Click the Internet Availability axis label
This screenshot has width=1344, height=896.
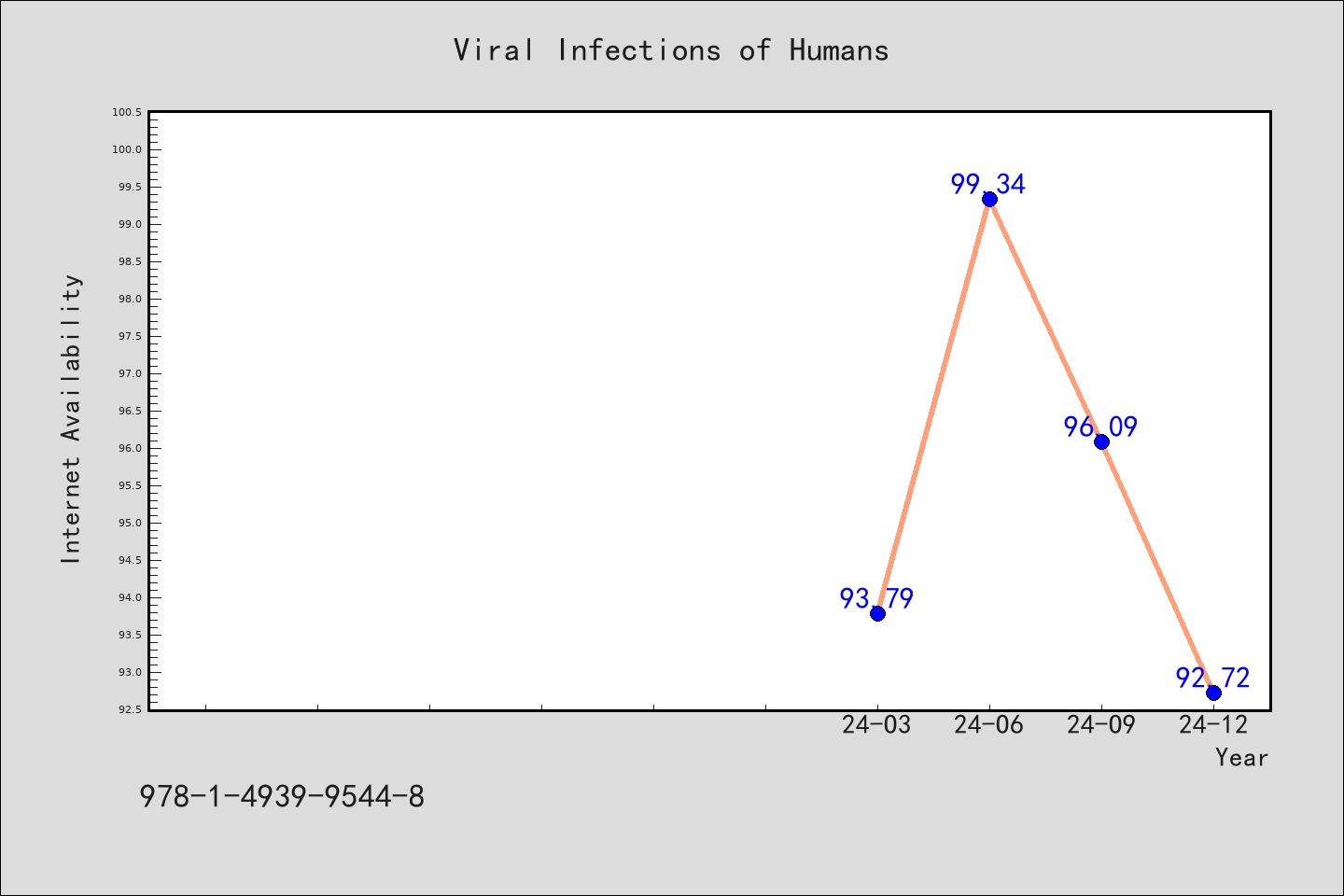click(71, 418)
